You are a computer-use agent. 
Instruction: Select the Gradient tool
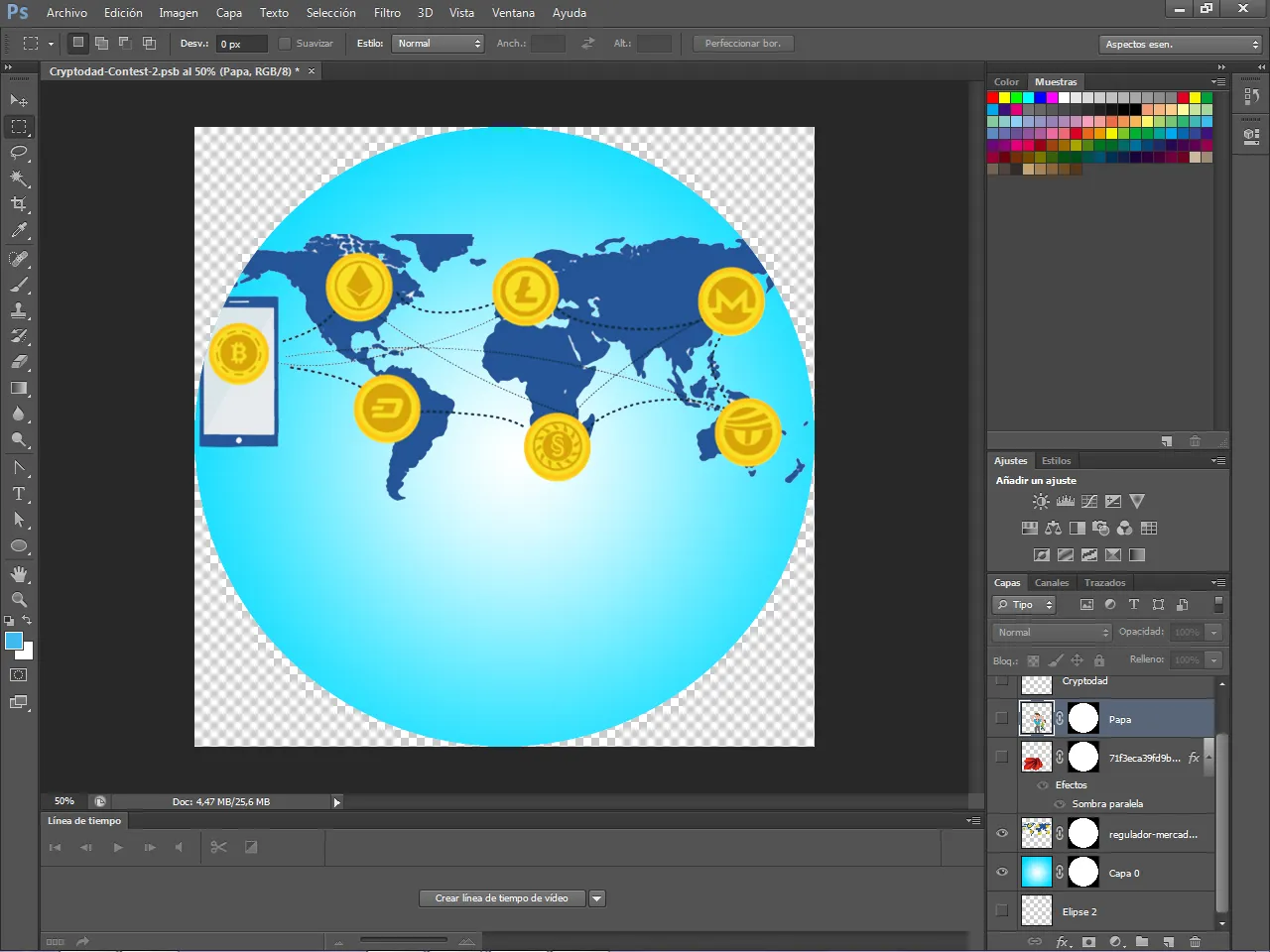19,388
